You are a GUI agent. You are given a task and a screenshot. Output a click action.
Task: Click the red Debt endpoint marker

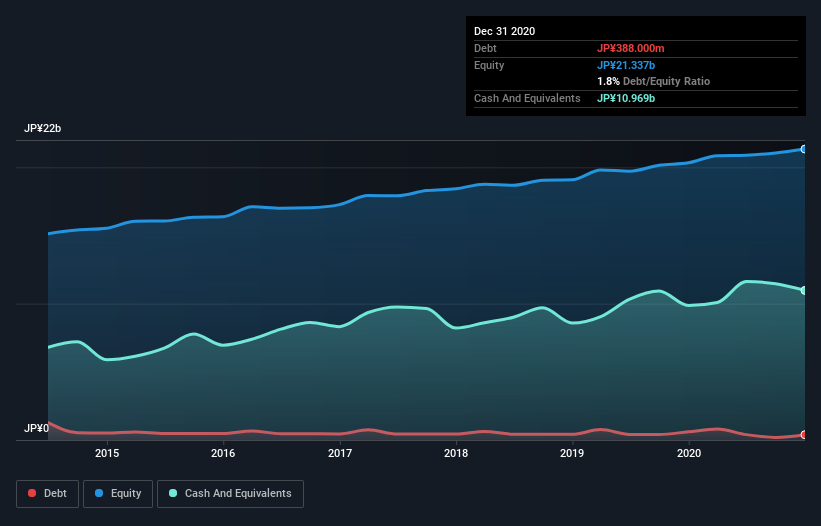[x=803, y=434]
